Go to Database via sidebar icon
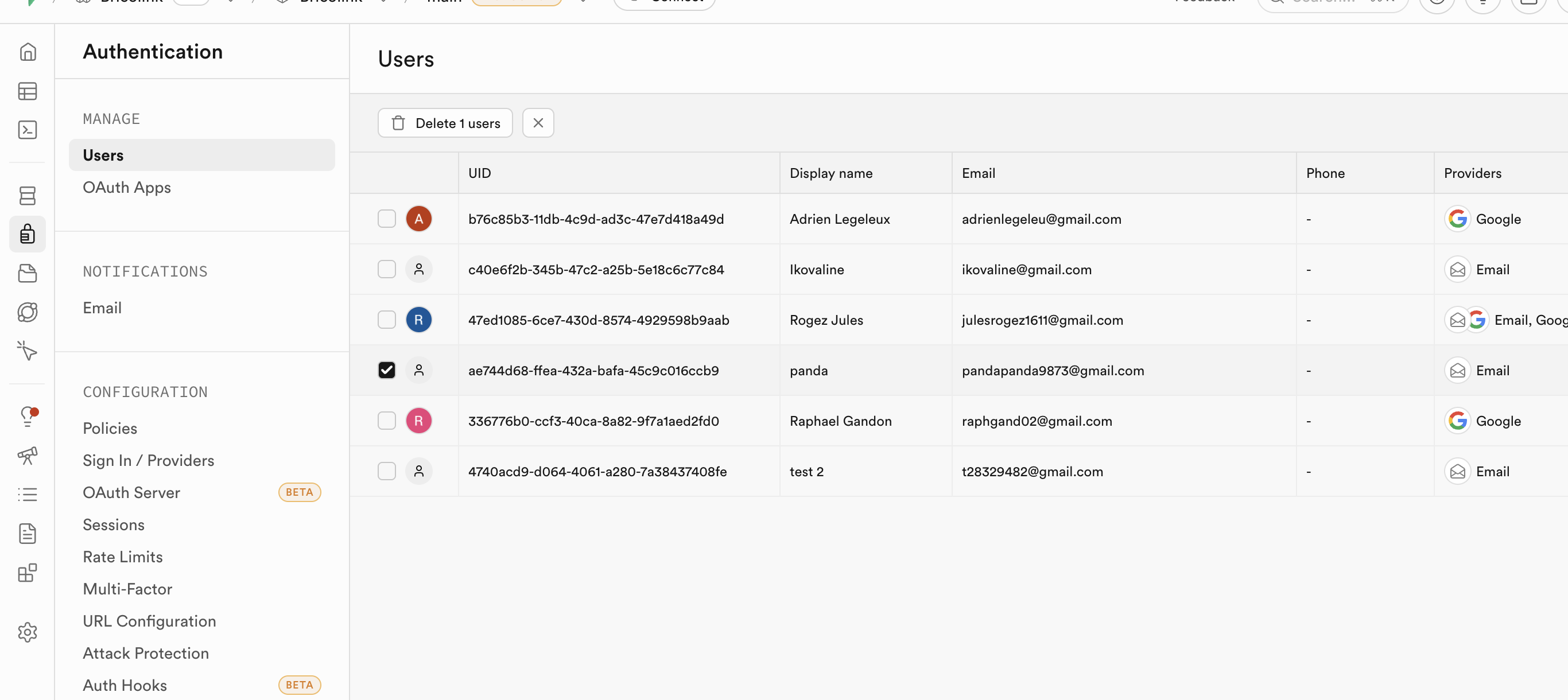Screen dimensions: 1568x700 coord(28,196)
